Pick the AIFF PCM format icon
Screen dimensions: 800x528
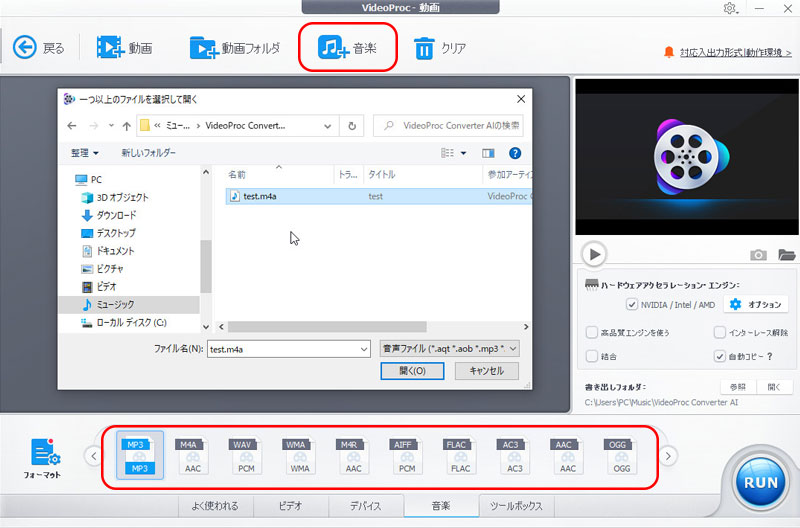pos(407,456)
